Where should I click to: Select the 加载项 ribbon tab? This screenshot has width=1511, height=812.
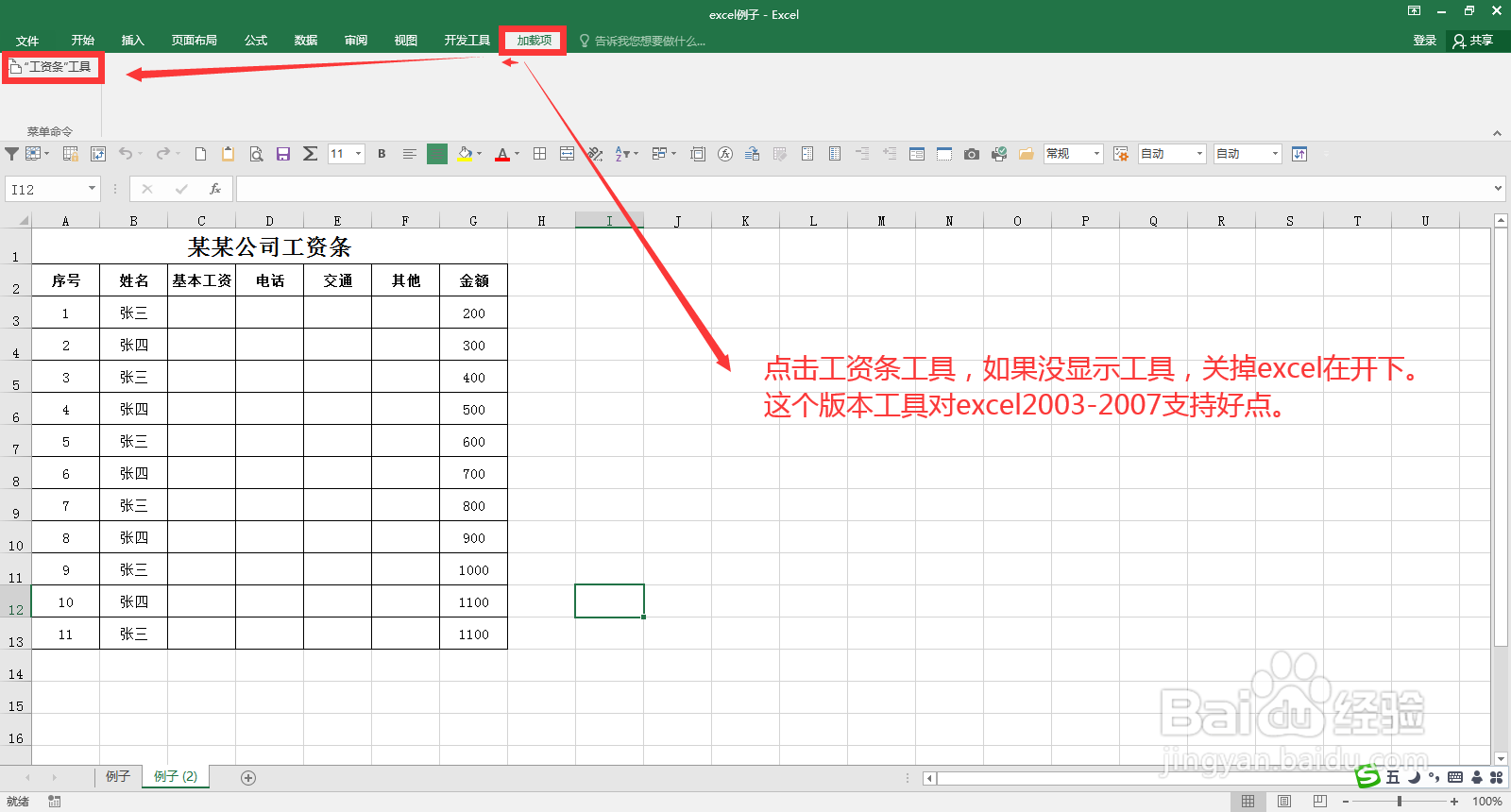pyautogui.click(x=534, y=41)
